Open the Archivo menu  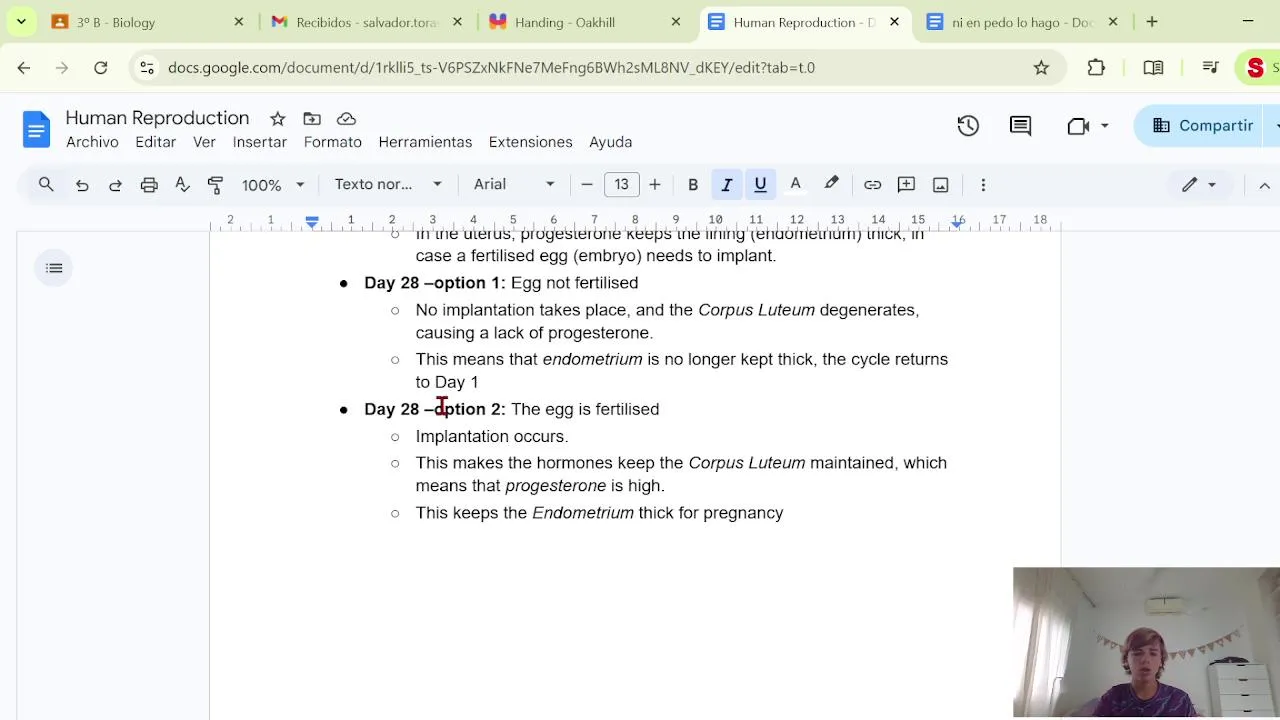(92, 142)
